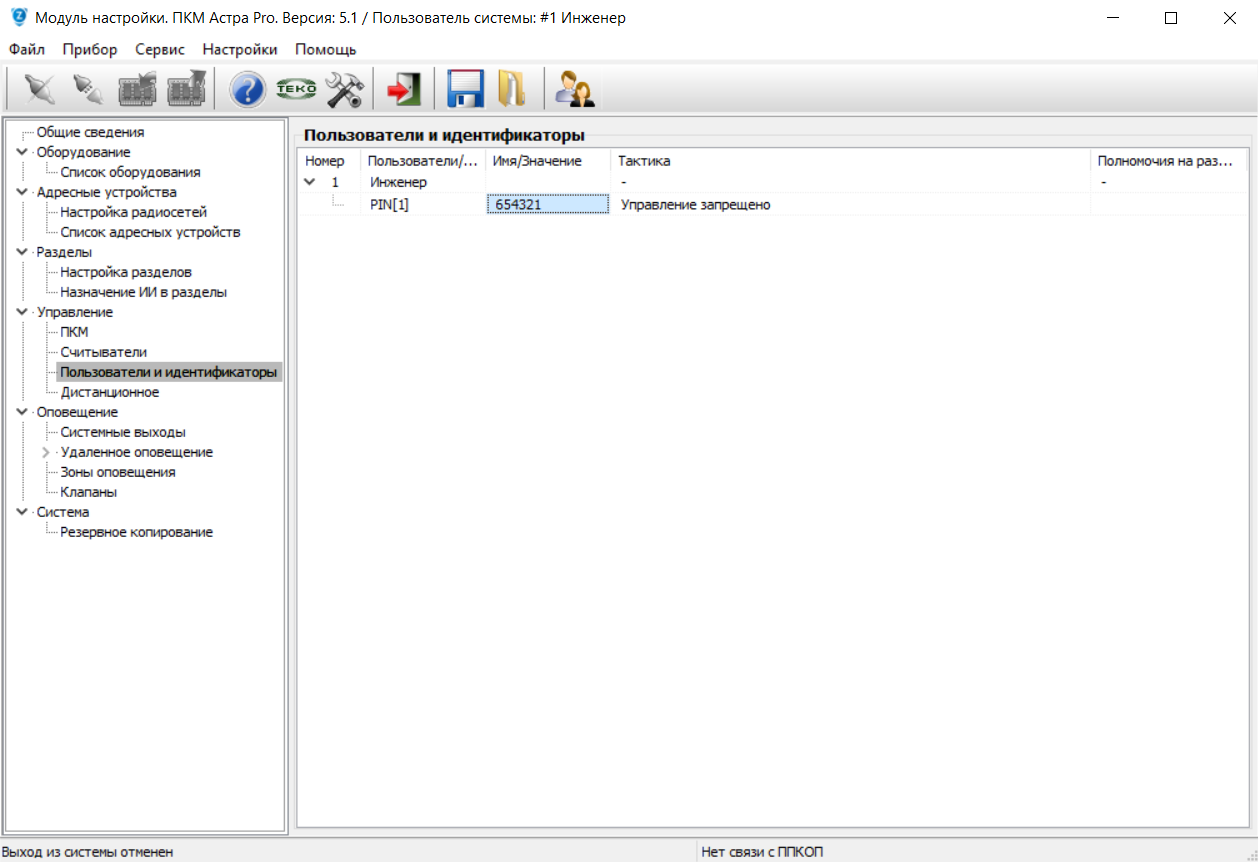Open file using the yellow folder icon
The image size is (1258, 862).
512,90
